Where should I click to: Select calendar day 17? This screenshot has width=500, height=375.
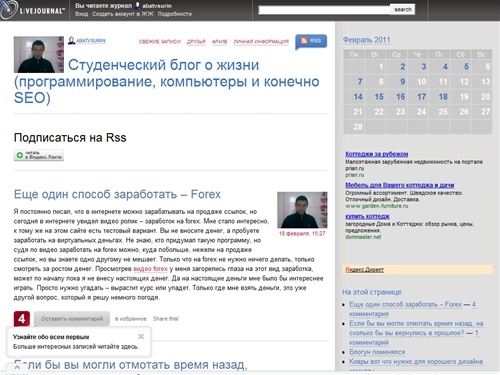tap(422, 97)
